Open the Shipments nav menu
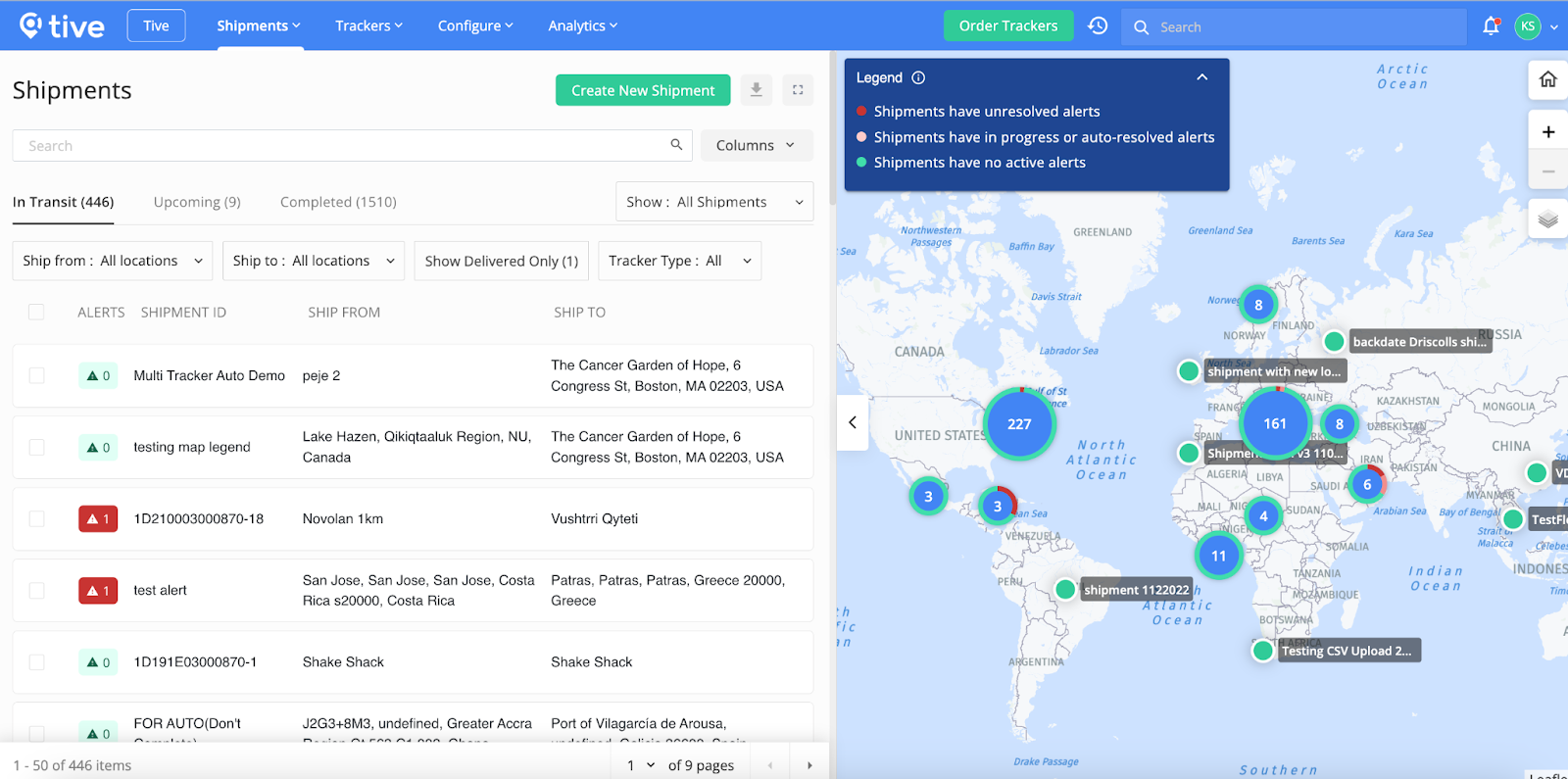Image resolution: width=1568 pixels, height=779 pixels. (259, 25)
